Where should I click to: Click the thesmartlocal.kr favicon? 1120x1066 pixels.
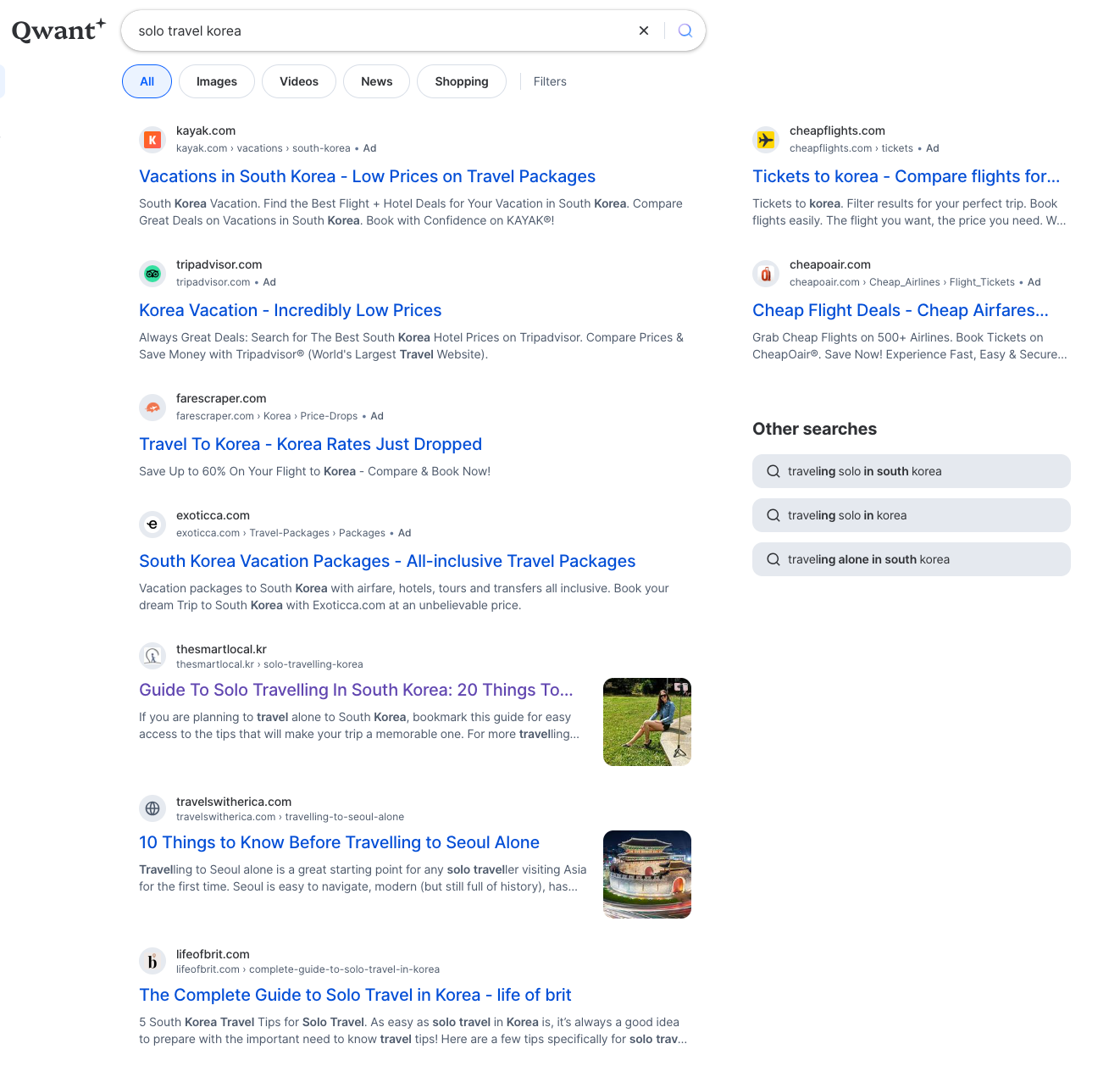[x=152, y=656]
